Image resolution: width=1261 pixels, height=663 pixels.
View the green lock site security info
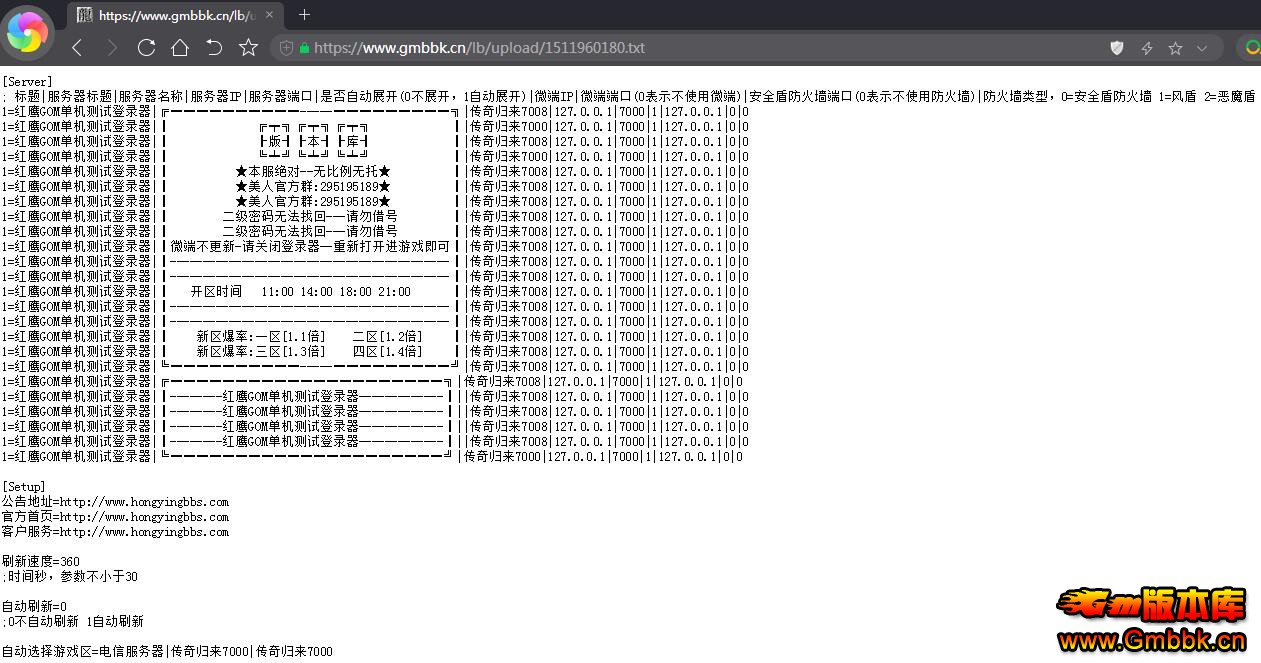click(x=304, y=48)
